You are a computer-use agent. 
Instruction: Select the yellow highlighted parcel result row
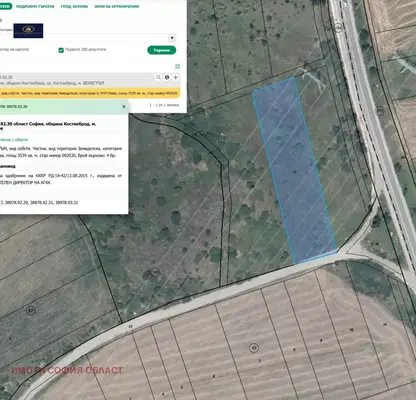pyautogui.click(x=90, y=94)
